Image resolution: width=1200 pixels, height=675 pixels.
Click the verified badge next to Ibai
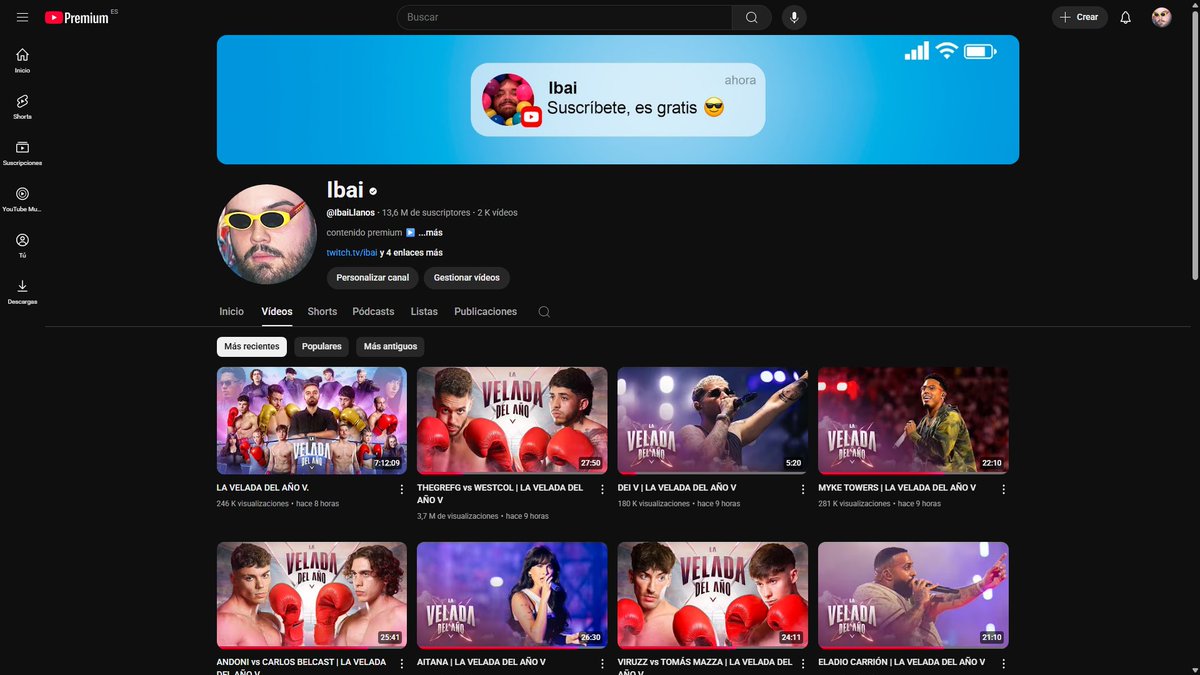373,191
